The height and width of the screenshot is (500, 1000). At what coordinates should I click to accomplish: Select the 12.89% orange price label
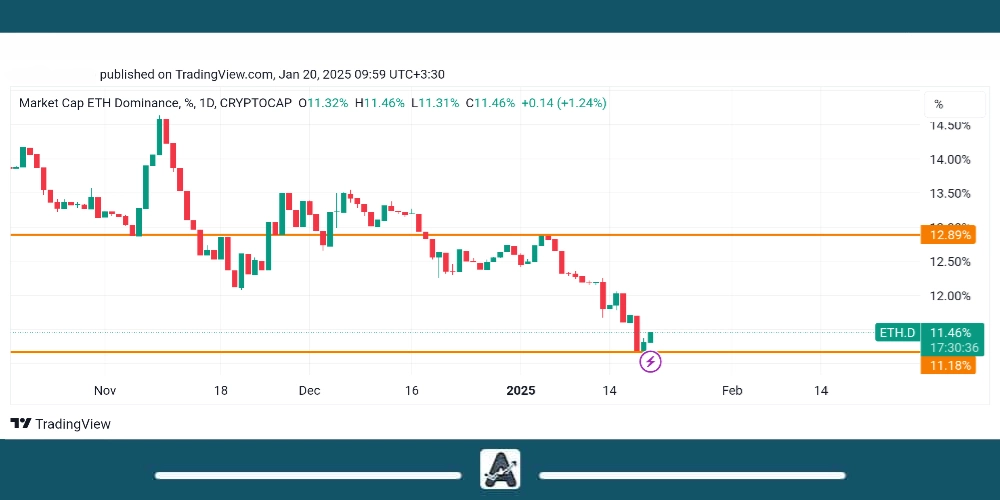[948, 235]
